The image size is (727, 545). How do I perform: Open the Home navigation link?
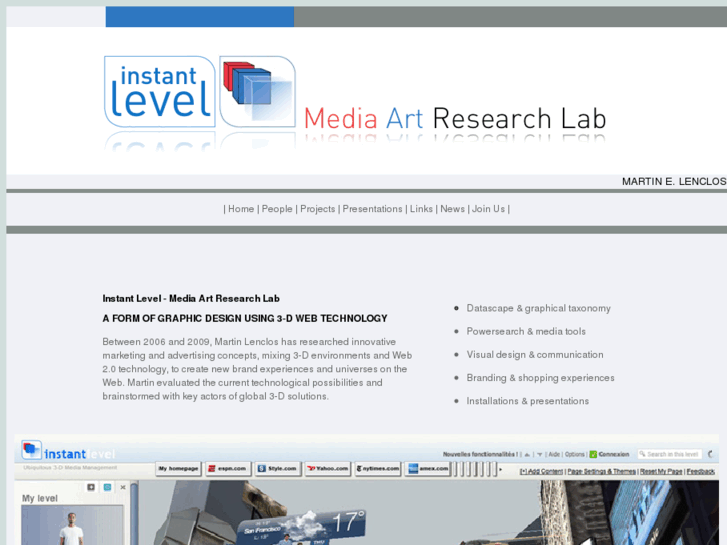pos(241,209)
